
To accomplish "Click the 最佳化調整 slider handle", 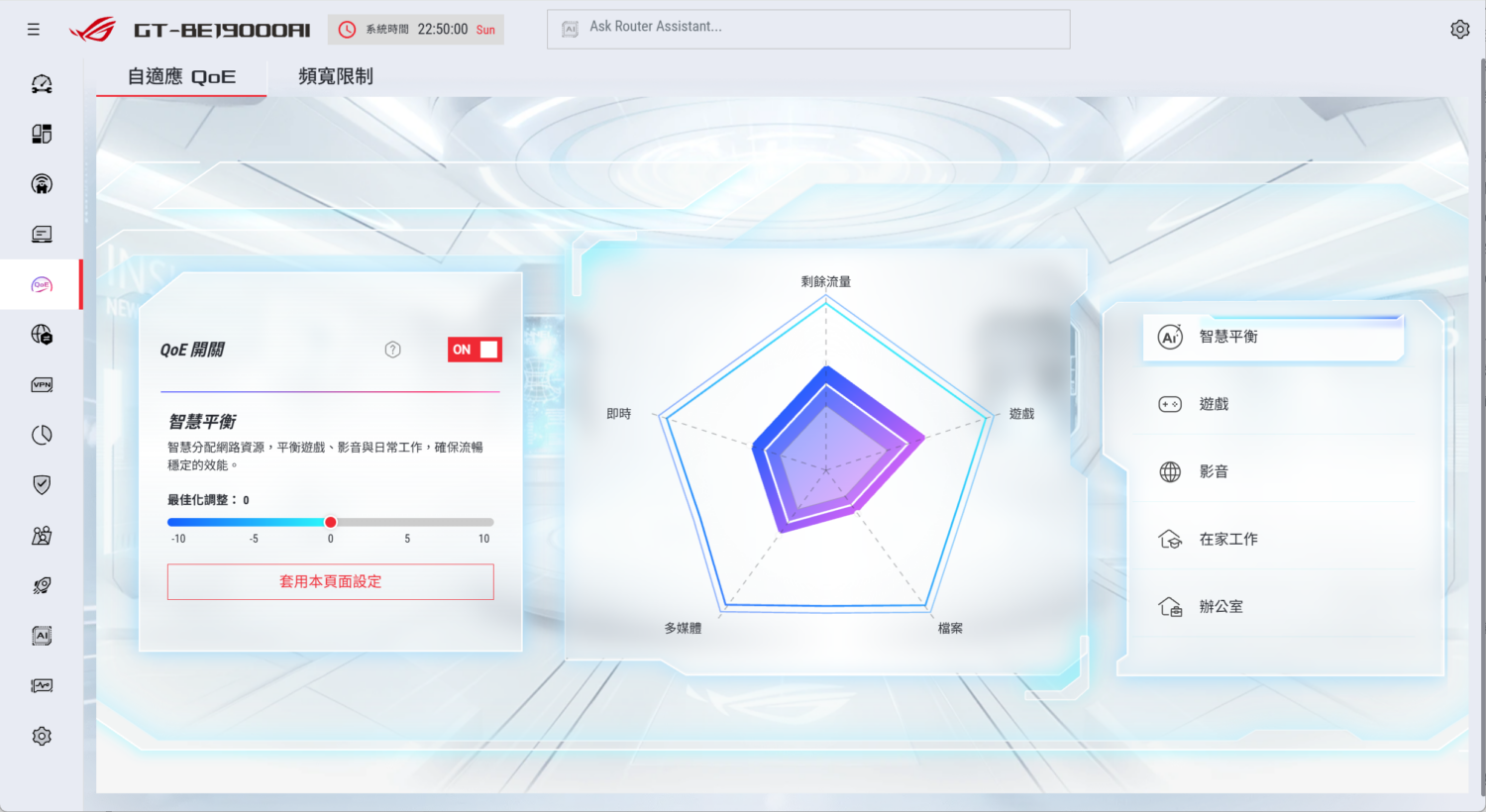I will [x=331, y=522].
